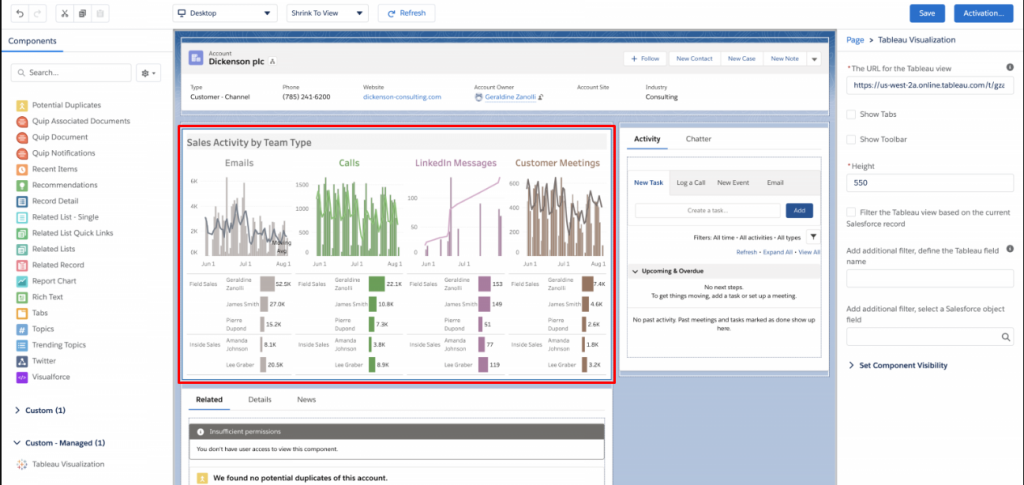Click the activity filter funnel icon
The width and height of the screenshot is (1024, 485).
coord(812,237)
